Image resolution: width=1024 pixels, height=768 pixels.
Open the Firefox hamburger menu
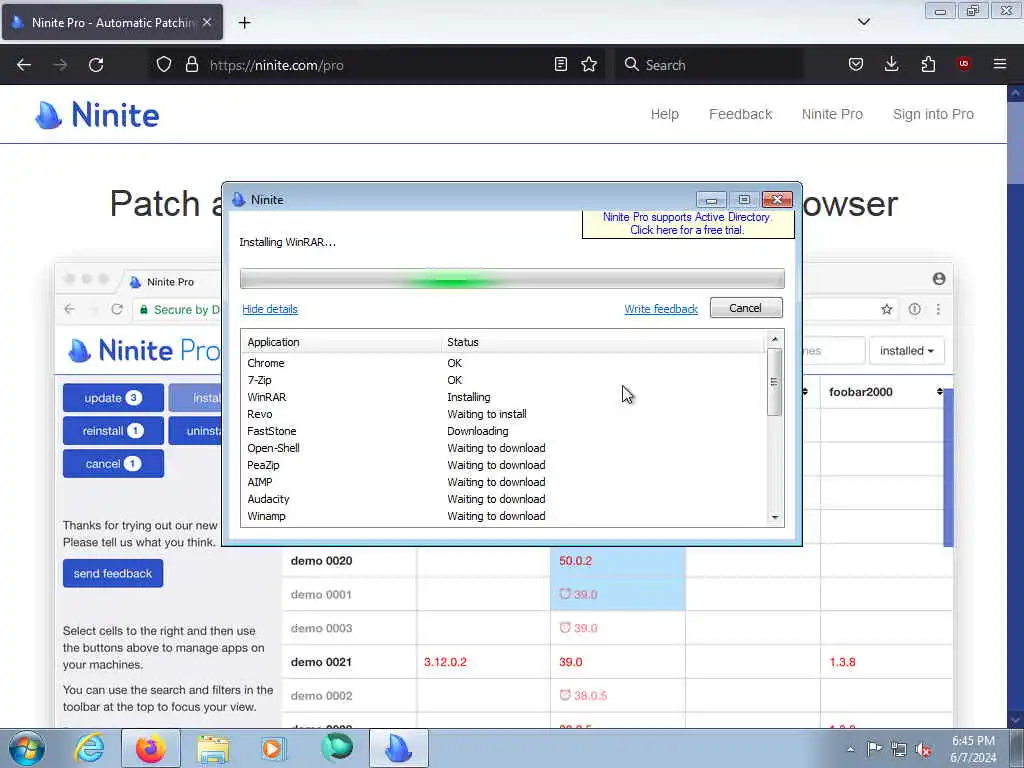[x=999, y=64]
